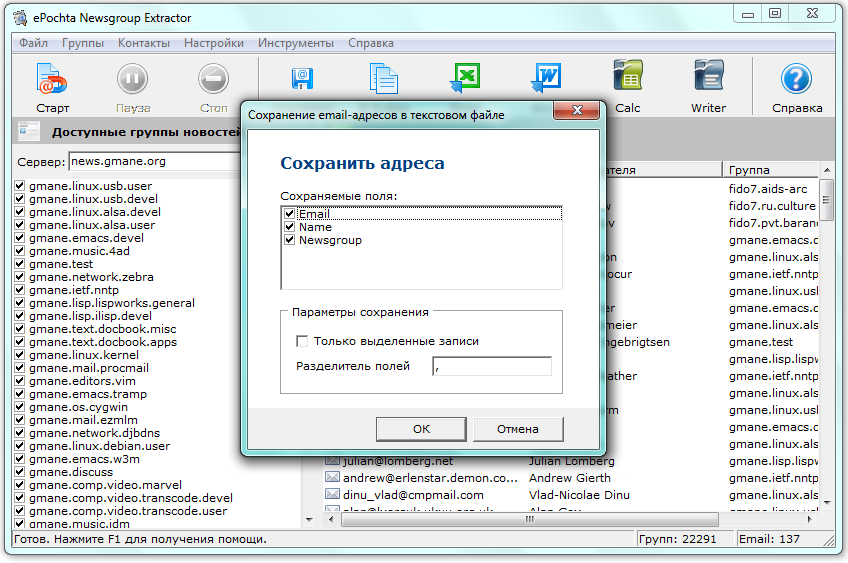Viewport: 848px width, 563px height.
Task: Click envelope icon beside andrew@erlenstar.demon.co
Action: click(x=332, y=478)
